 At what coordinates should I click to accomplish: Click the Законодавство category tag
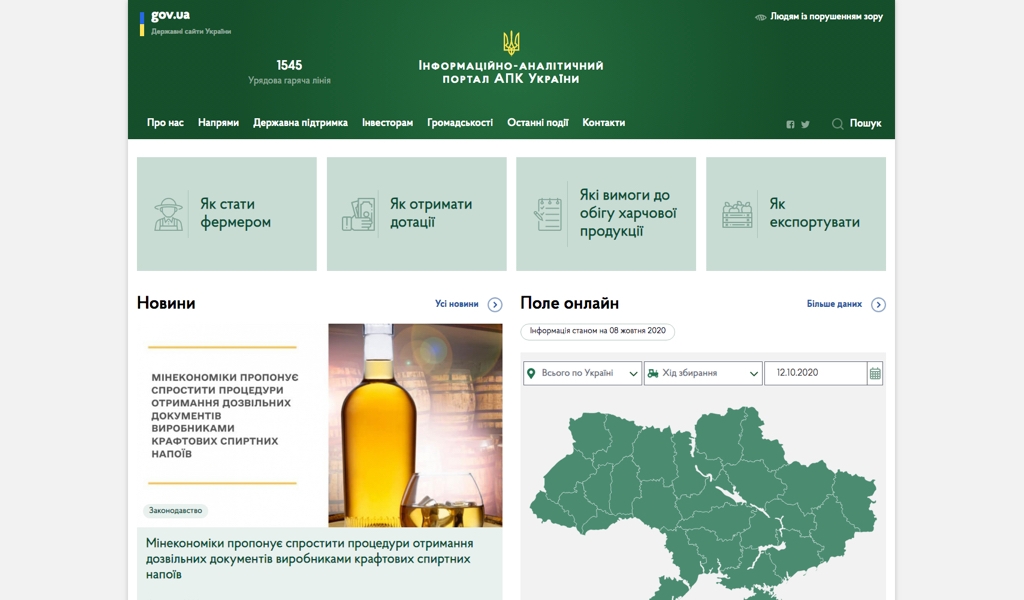pos(175,511)
